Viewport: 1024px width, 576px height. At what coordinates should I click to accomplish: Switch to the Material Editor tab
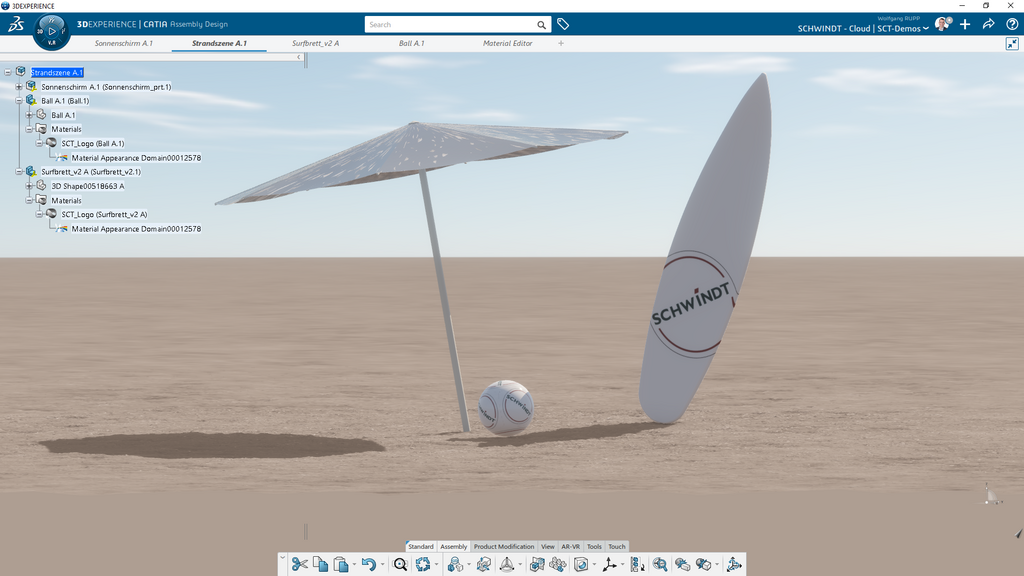(508, 44)
